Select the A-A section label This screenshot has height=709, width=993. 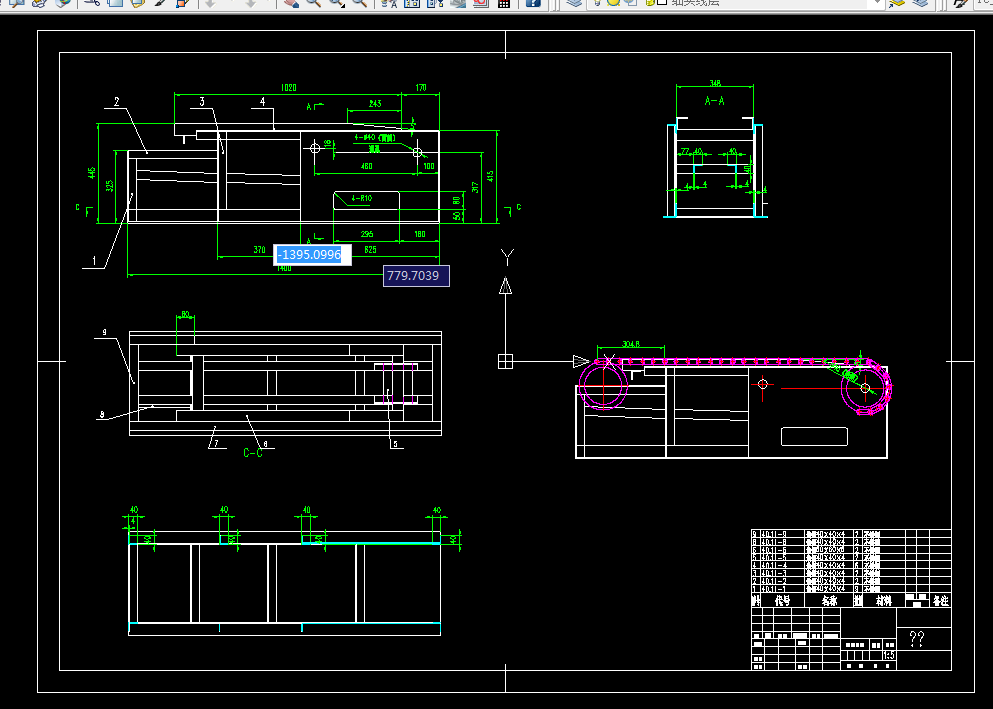point(714,101)
